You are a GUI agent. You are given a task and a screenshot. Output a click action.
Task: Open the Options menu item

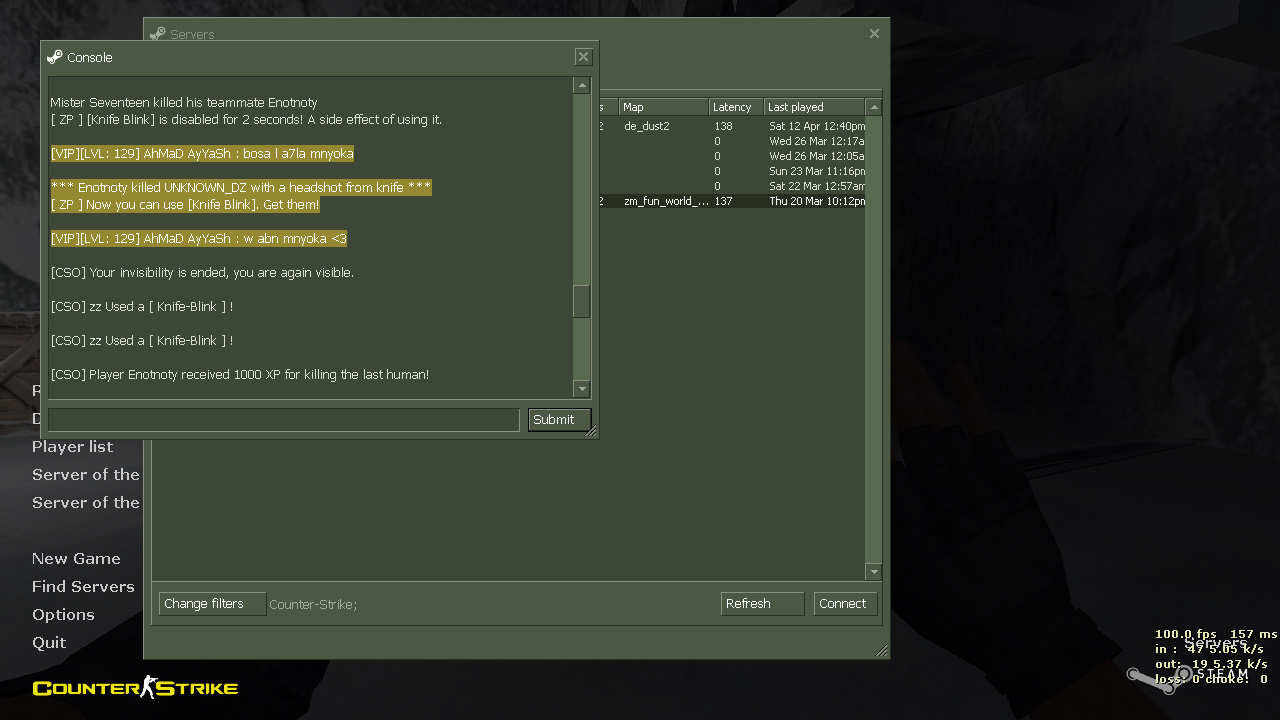point(63,615)
